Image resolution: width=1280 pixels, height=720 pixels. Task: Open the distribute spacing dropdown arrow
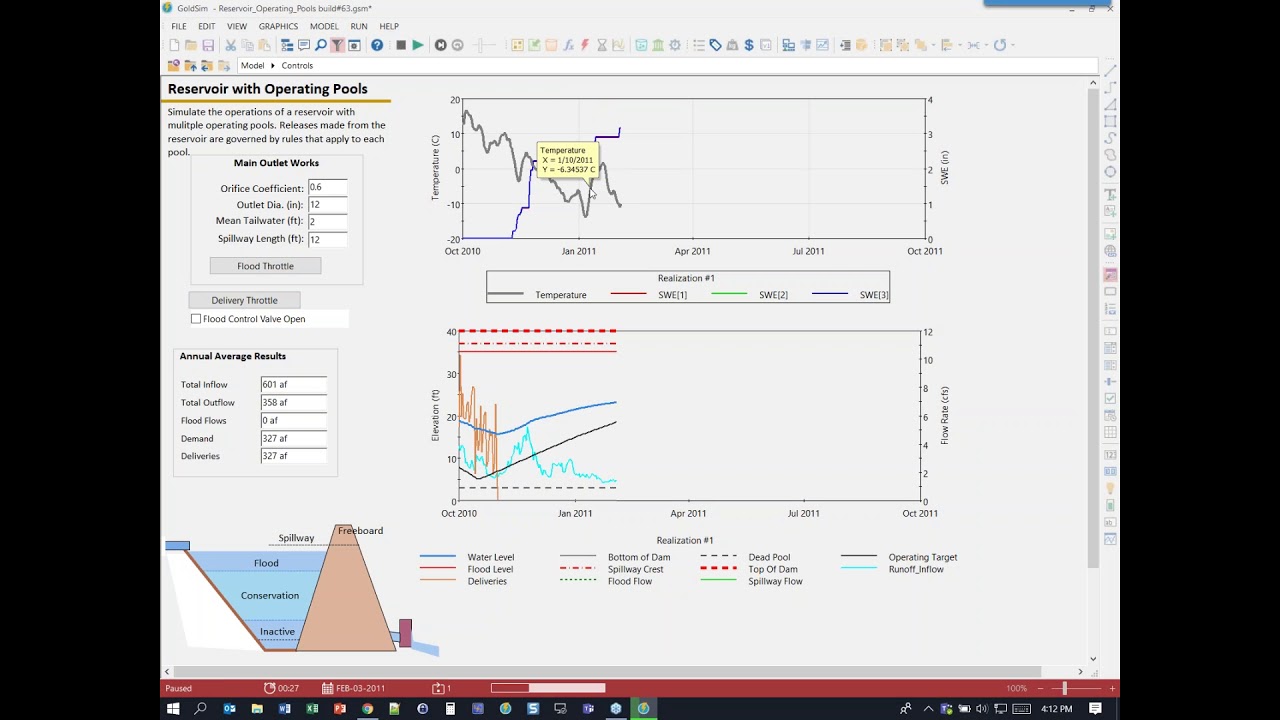point(986,45)
